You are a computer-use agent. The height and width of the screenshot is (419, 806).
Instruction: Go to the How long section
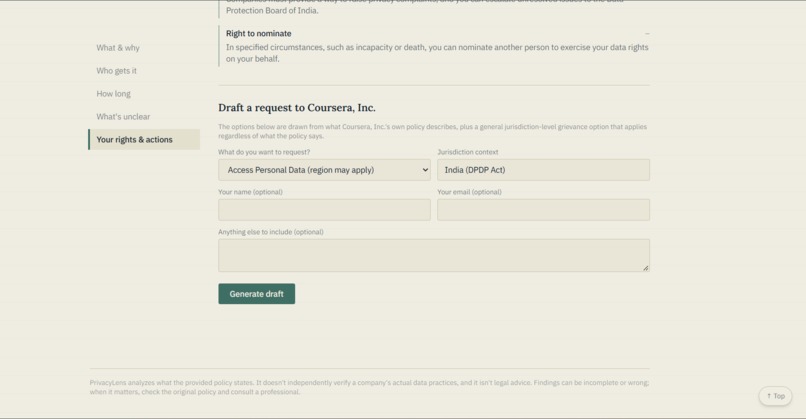(114, 94)
